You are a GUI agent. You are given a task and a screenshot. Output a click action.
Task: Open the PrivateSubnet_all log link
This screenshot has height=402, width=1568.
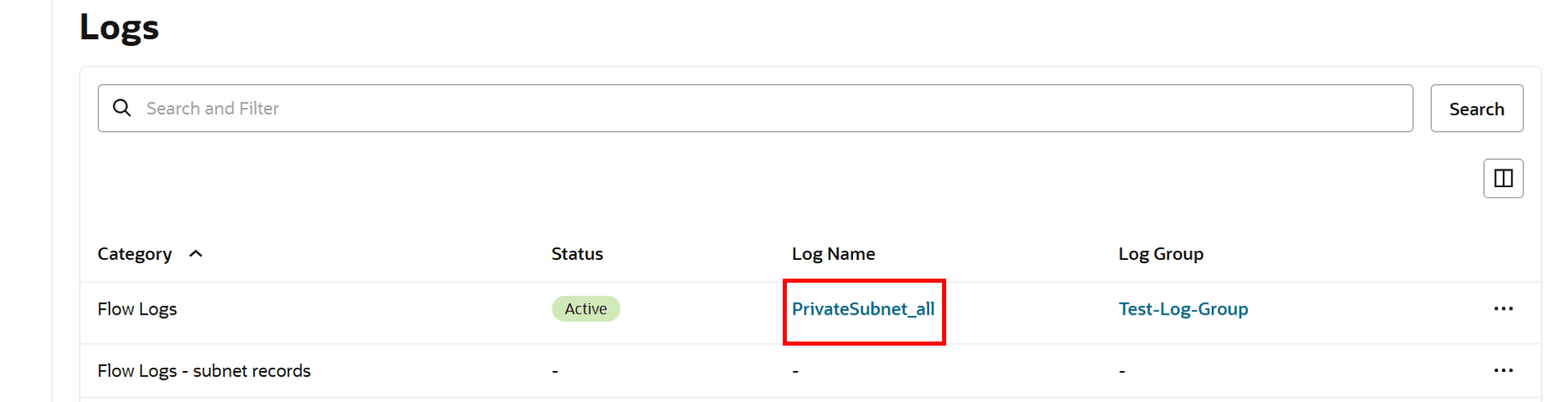click(863, 309)
